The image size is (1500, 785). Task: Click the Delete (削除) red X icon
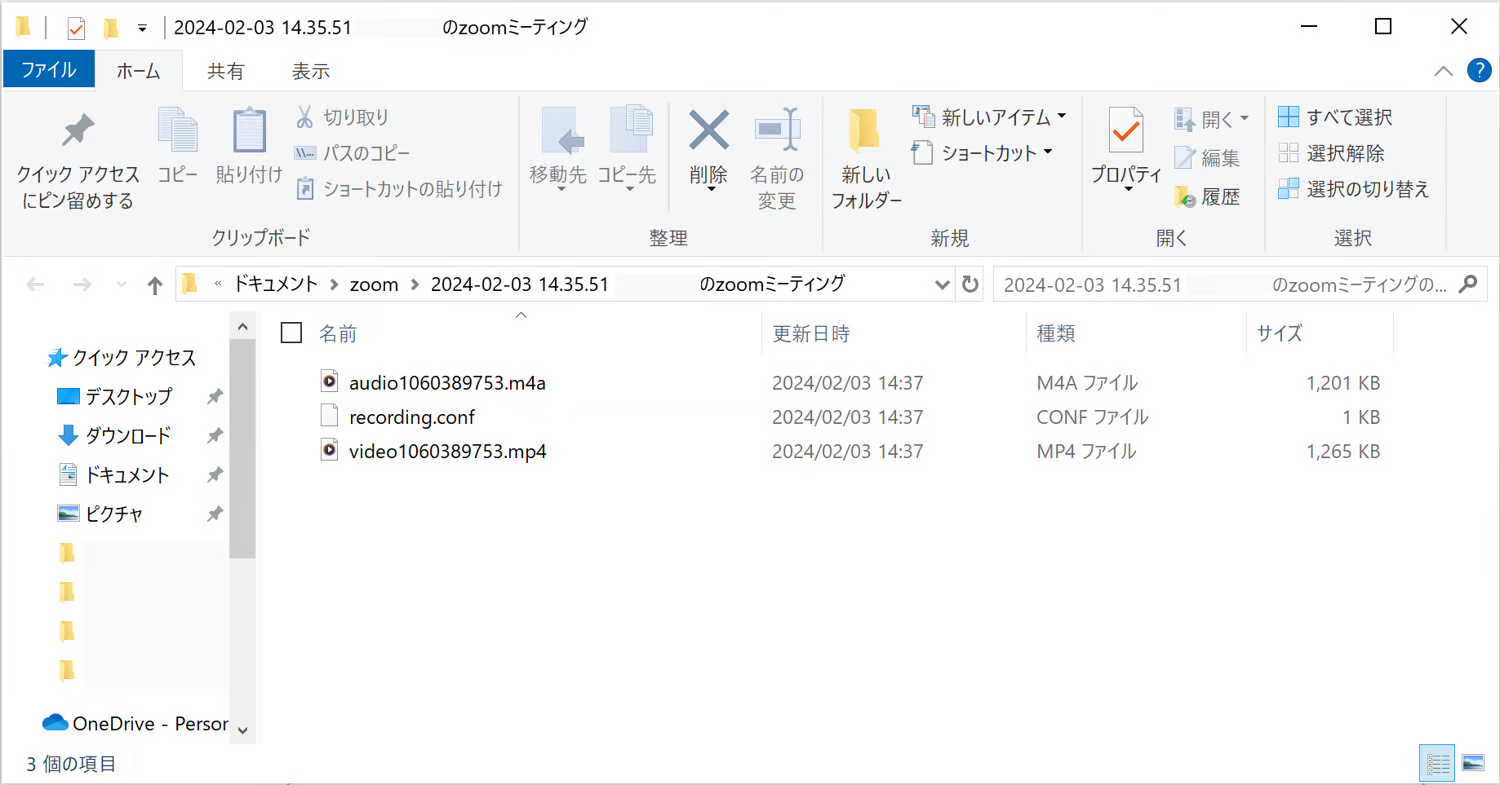[x=708, y=131]
